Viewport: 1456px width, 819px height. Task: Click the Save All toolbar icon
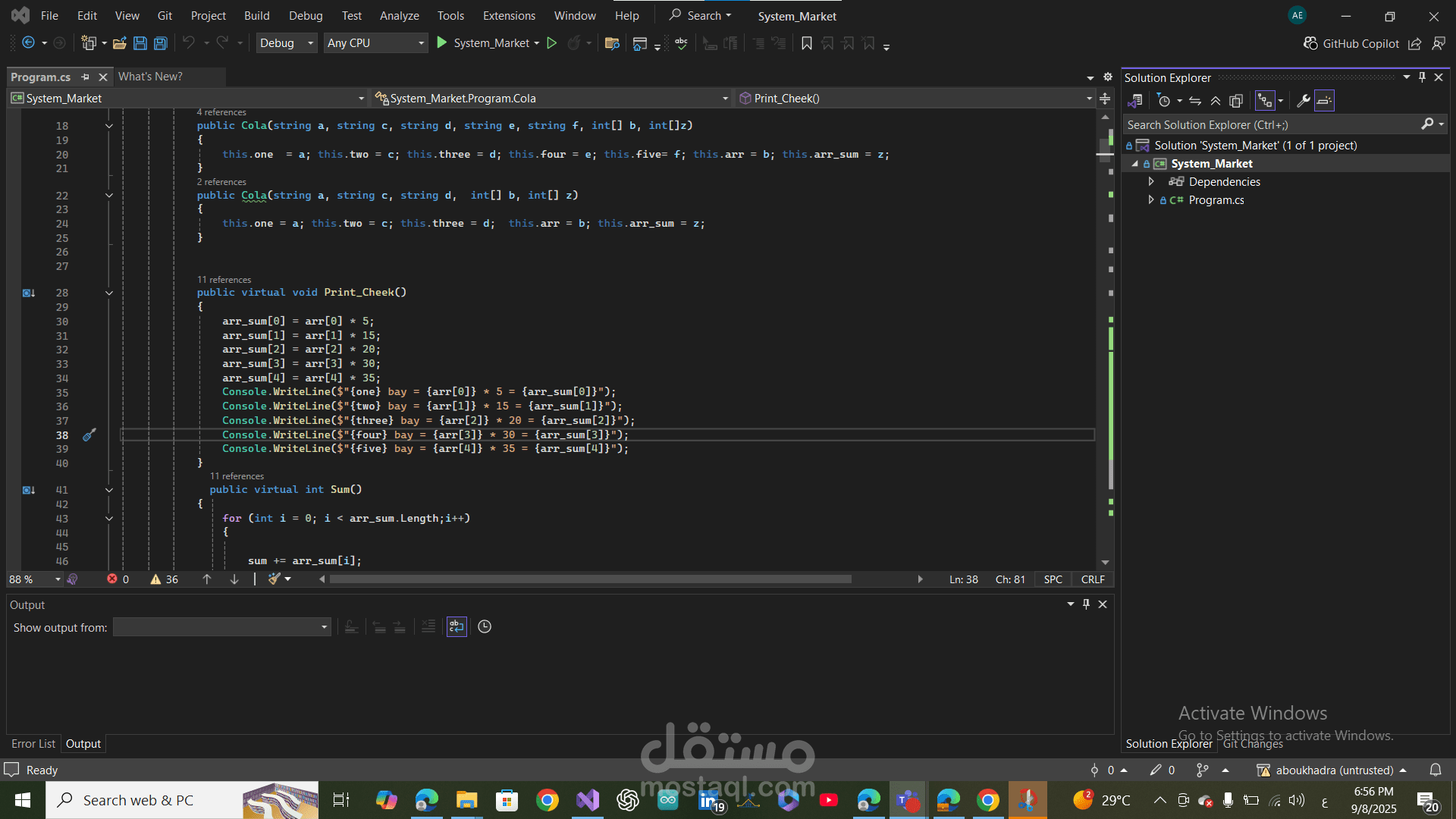click(x=161, y=43)
